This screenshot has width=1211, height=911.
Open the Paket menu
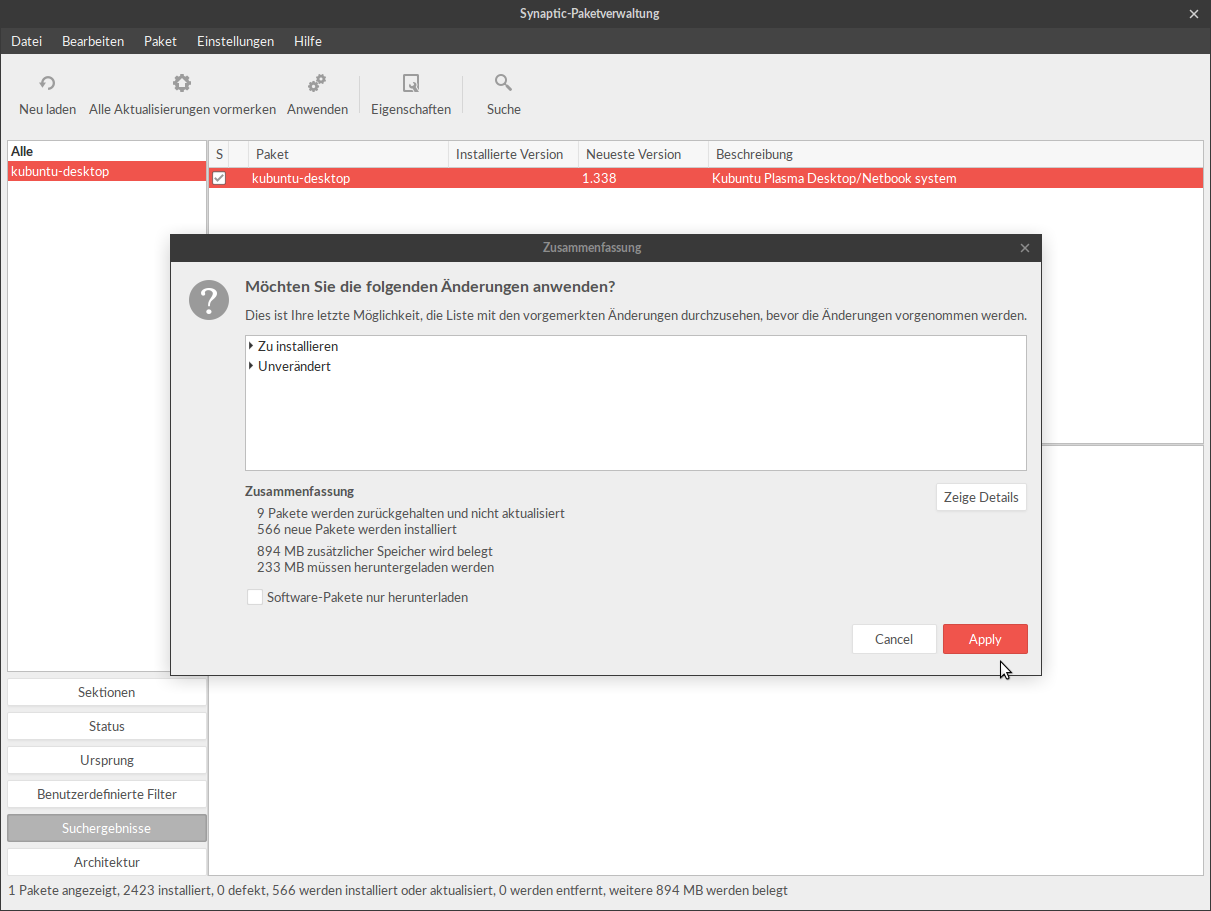[160, 41]
